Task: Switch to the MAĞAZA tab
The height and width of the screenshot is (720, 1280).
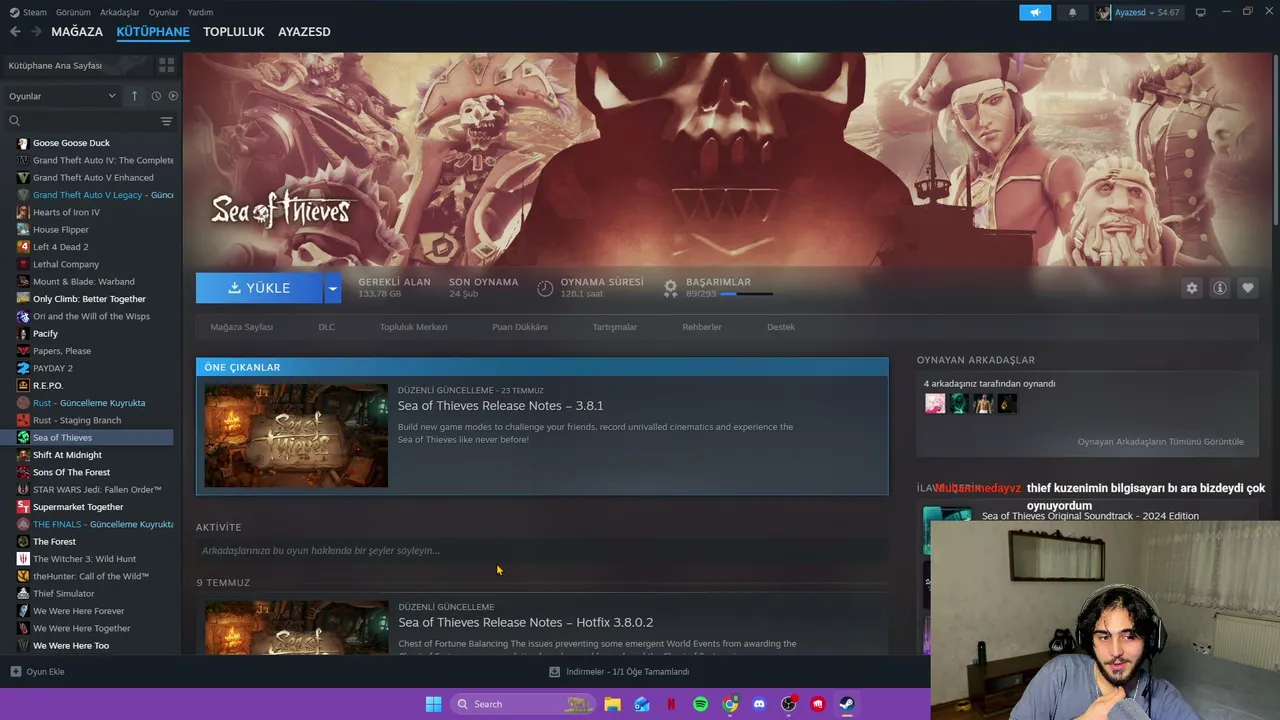Action: click(77, 32)
